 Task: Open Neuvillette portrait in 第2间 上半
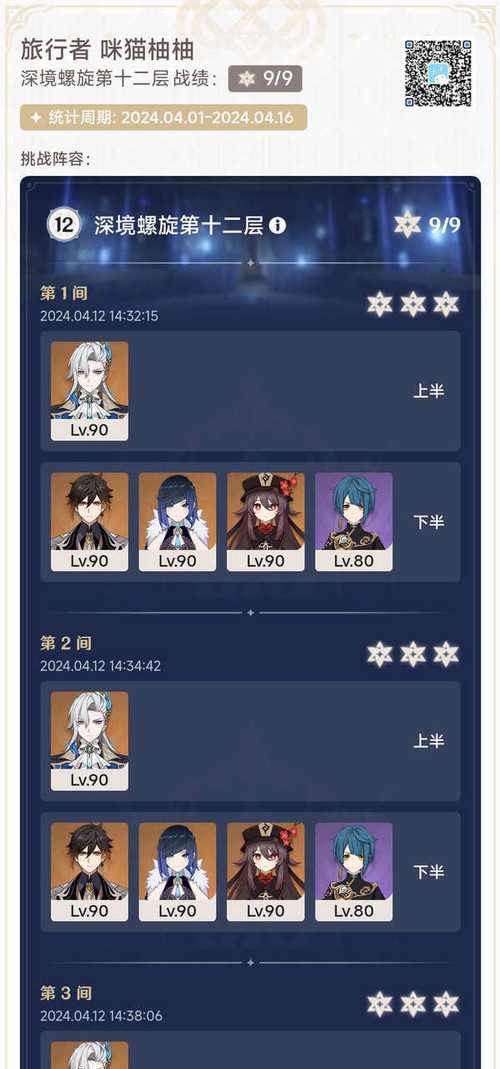pos(89,741)
